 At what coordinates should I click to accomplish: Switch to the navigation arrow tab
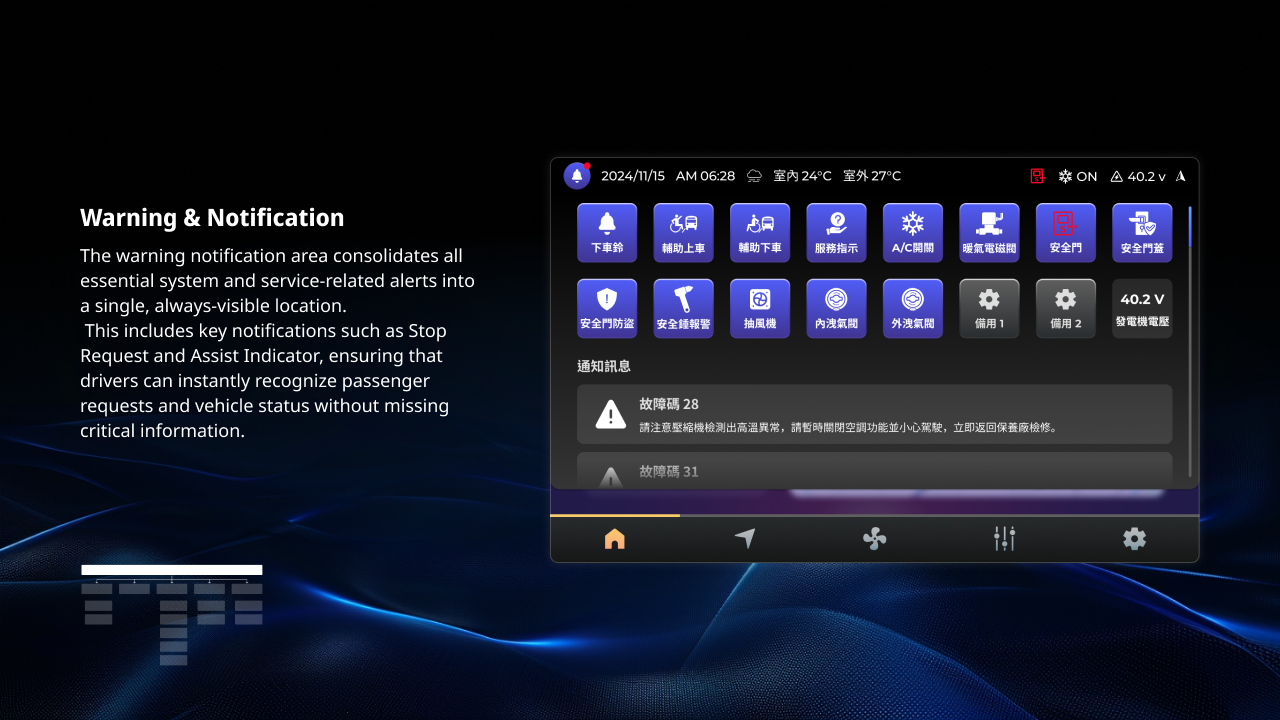(745, 539)
